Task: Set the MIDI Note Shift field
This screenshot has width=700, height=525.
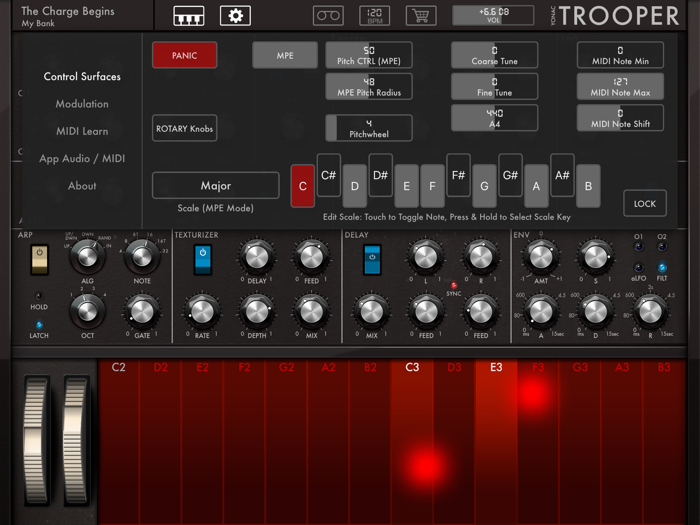Action: click(621, 118)
